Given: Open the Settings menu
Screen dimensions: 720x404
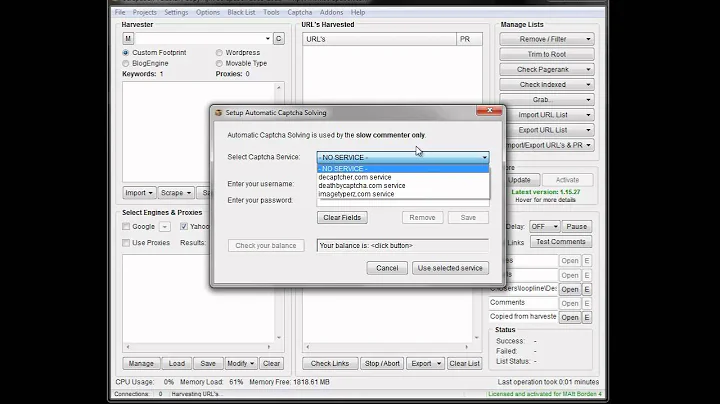Looking at the screenshot, I should [x=176, y=12].
